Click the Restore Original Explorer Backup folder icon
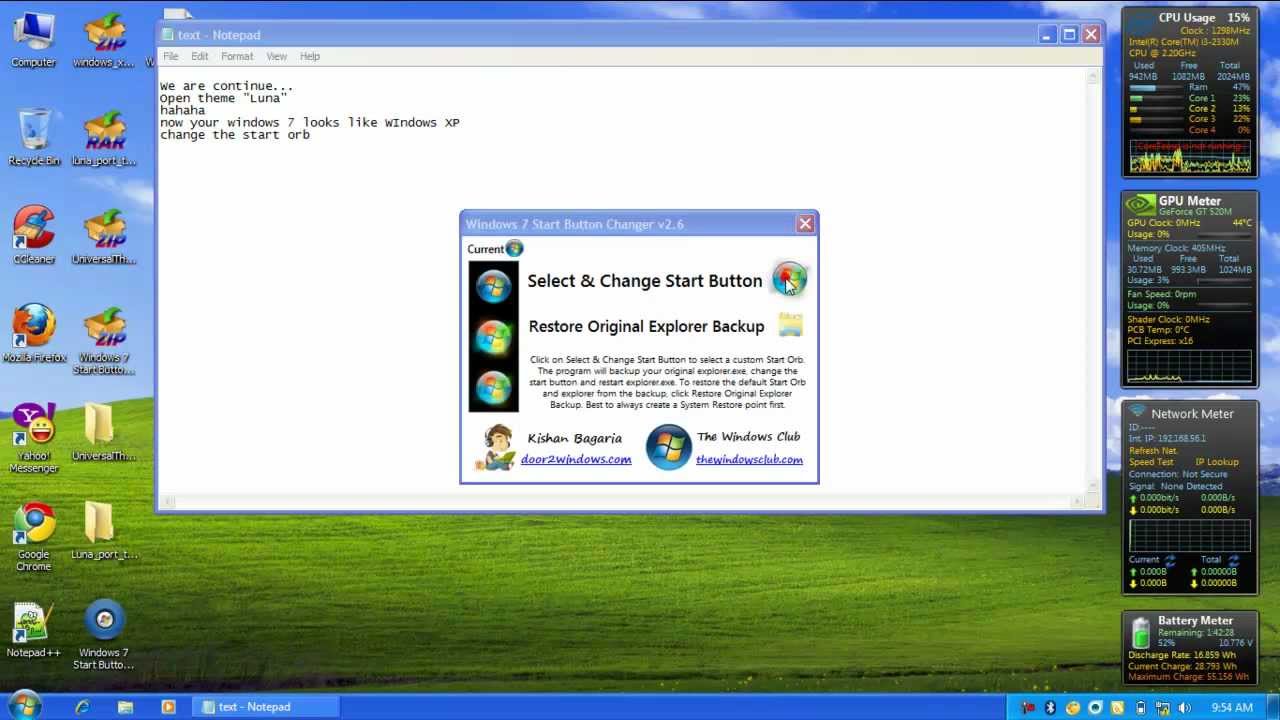1280x720 pixels. coord(790,325)
